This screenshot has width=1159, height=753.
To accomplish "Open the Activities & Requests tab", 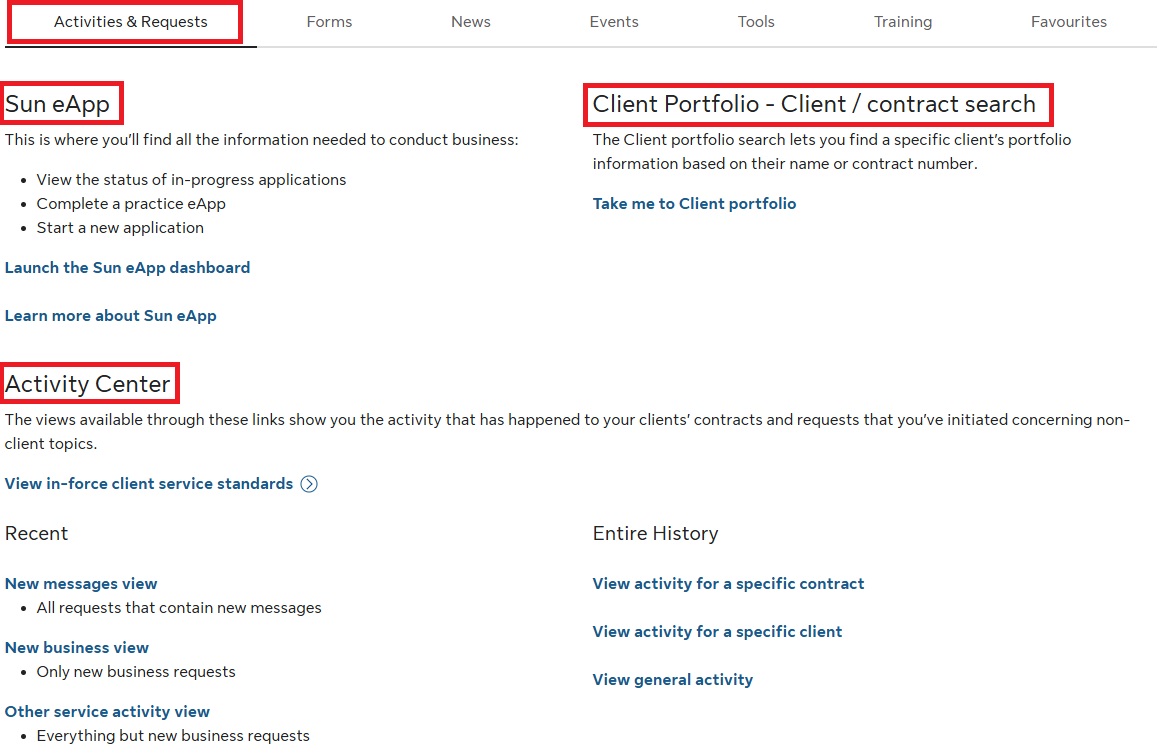I will pos(131,22).
